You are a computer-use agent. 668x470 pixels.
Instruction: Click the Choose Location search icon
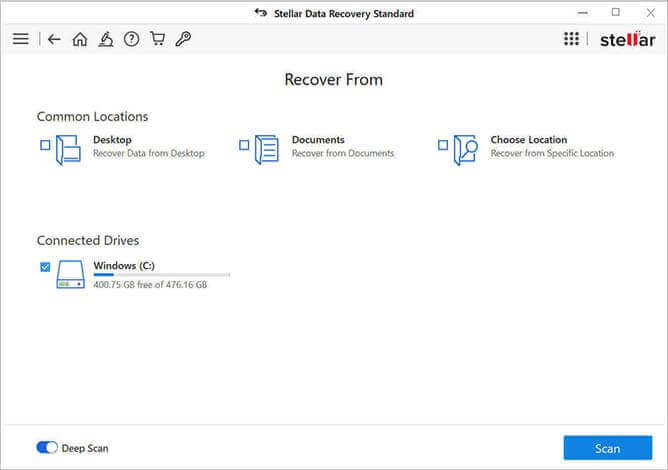pyautogui.click(x=465, y=150)
